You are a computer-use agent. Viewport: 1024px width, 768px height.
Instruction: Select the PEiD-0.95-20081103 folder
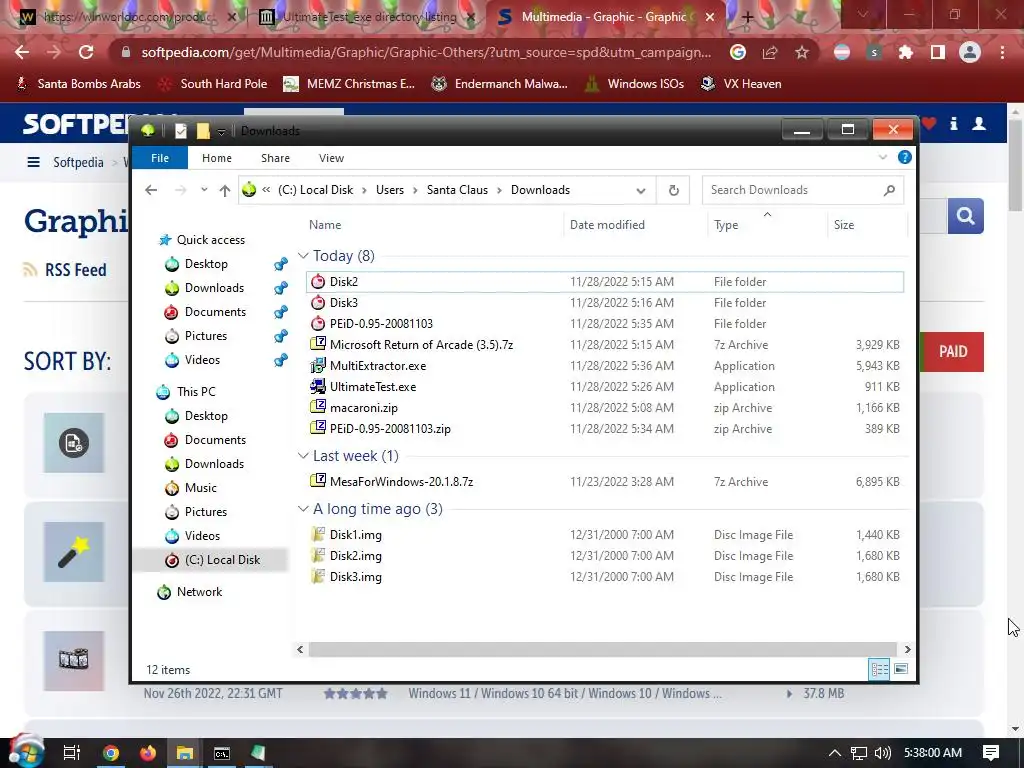(x=604, y=324)
